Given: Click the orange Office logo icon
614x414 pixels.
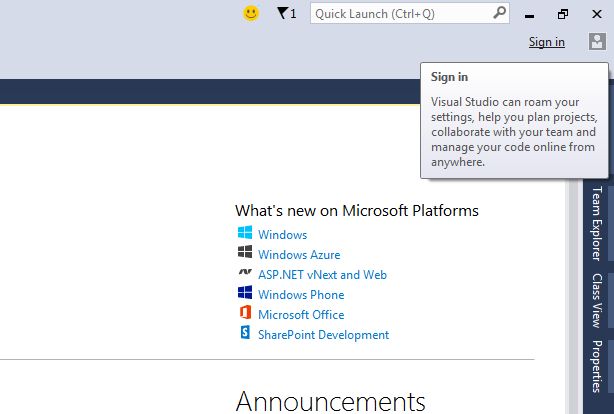Looking at the screenshot, I should click(x=245, y=313).
